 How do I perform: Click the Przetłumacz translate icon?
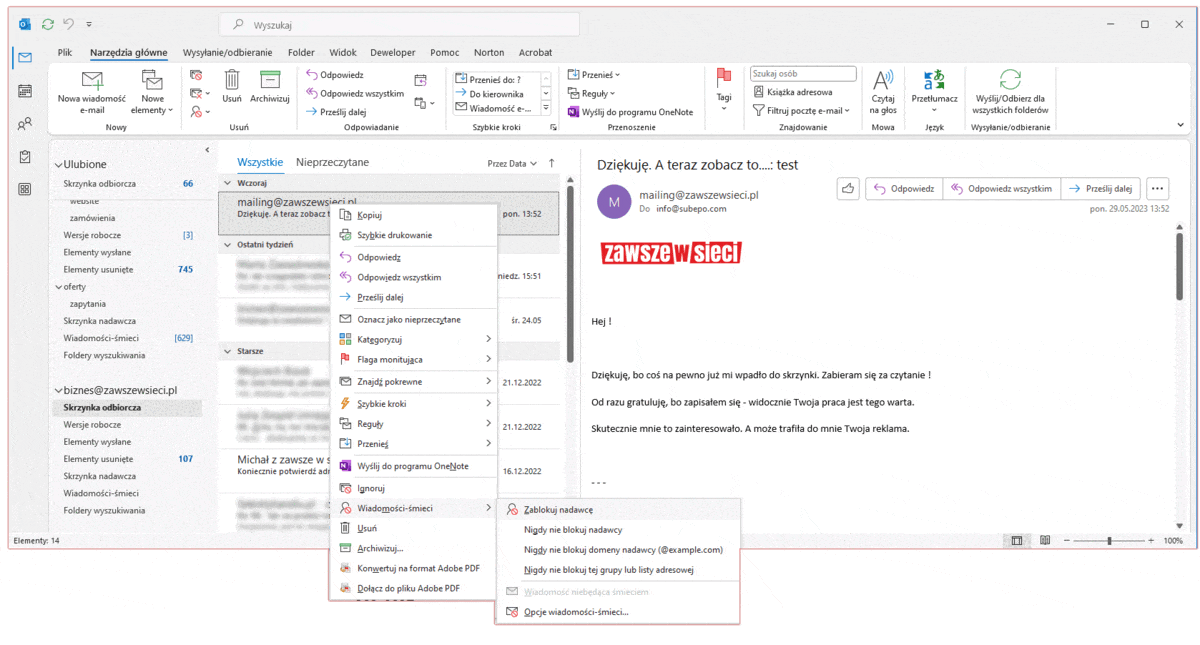(934, 81)
